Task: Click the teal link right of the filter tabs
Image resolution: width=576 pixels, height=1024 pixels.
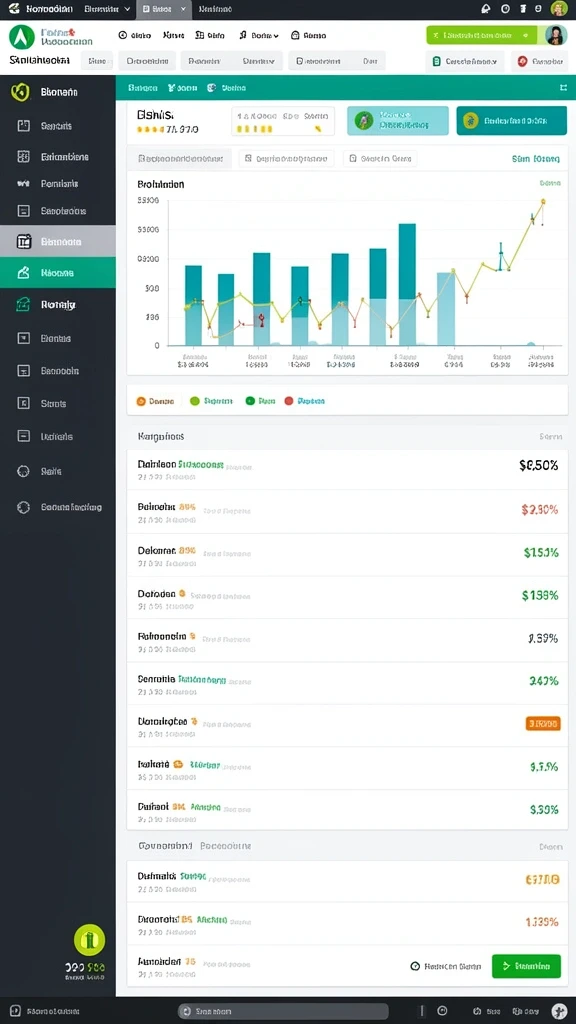Action: tap(536, 158)
